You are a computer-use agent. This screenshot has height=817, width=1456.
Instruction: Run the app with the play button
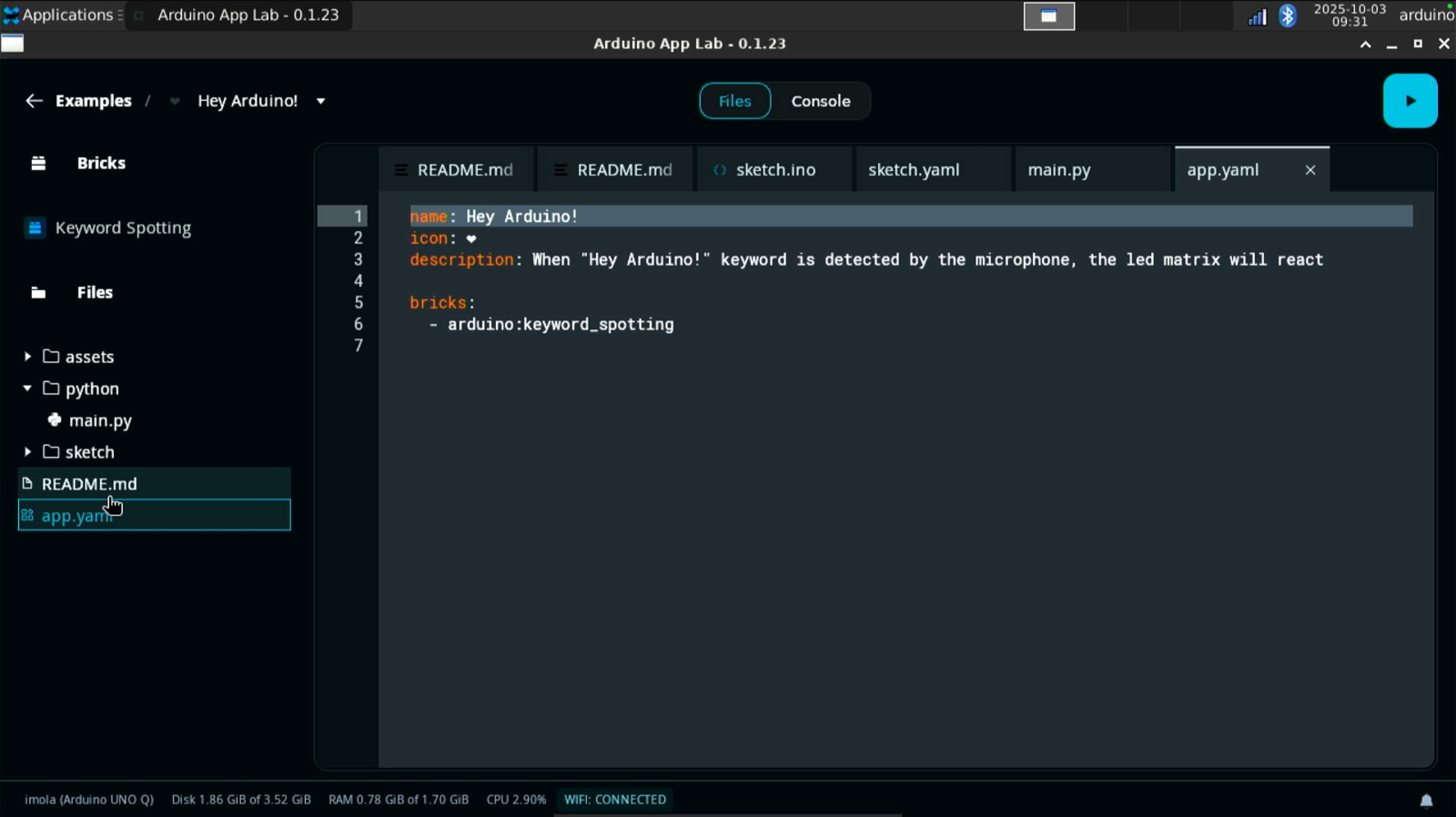click(x=1410, y=101)
